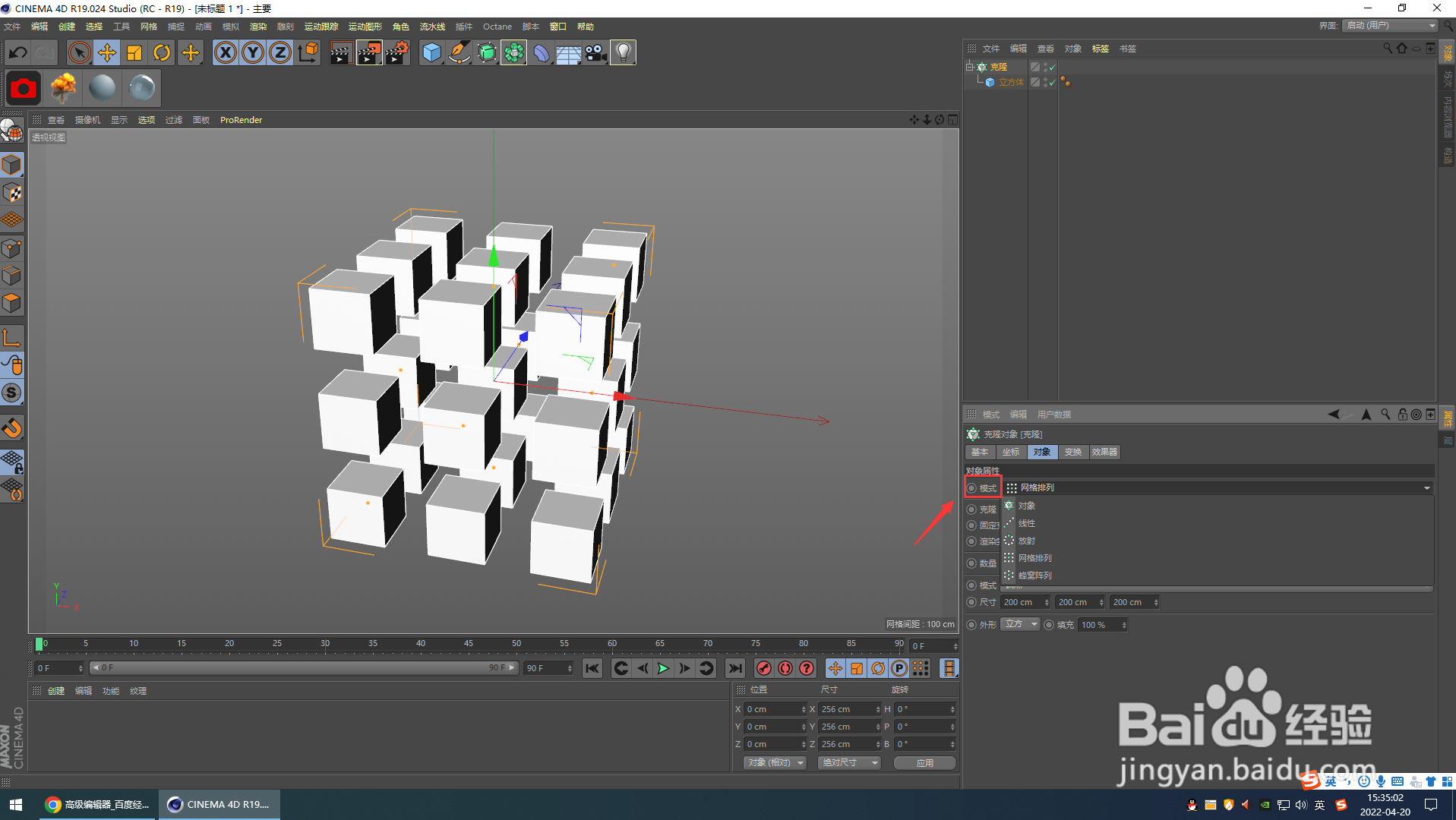Open the 文件 main menu
This screenshot has width=1456, height=820.
pyautogui.click(x=12, y=27)
